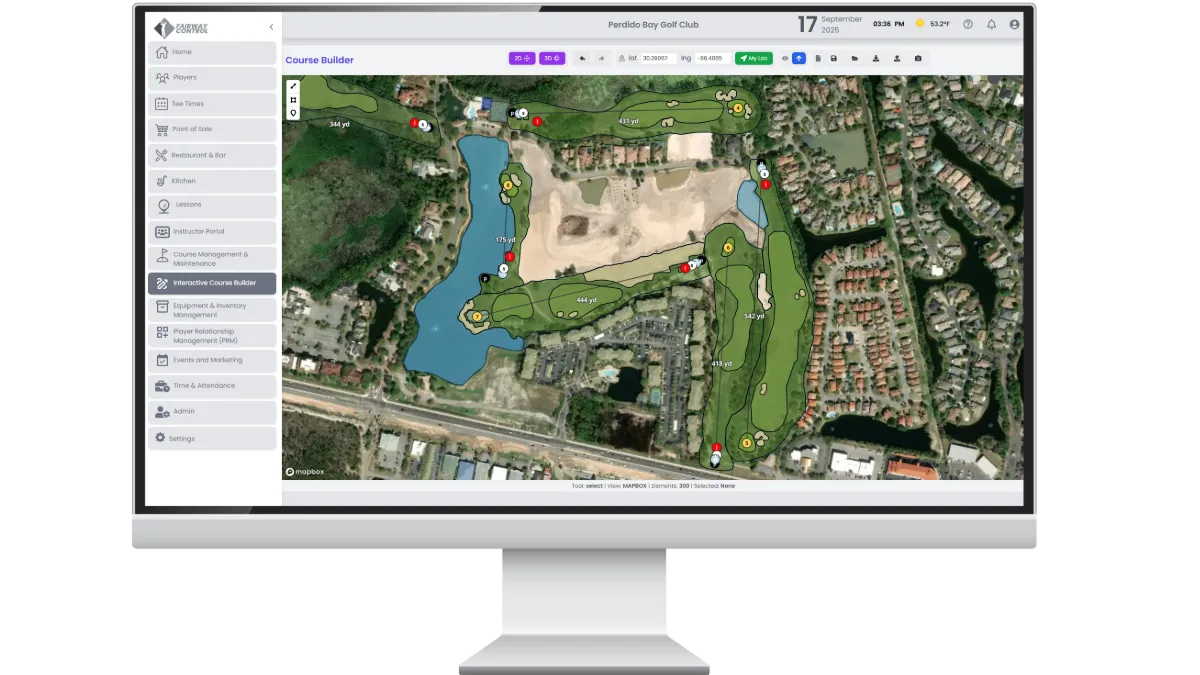Click the green My Loc button
Screen dimensions: 1200x675
(x=753, y=59)
